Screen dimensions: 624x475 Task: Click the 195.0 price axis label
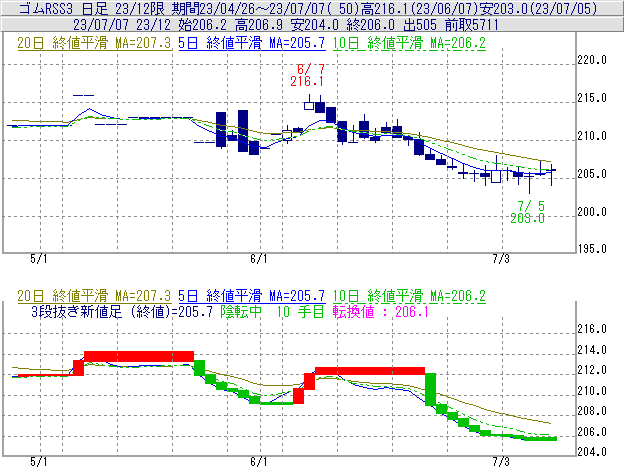592,249
